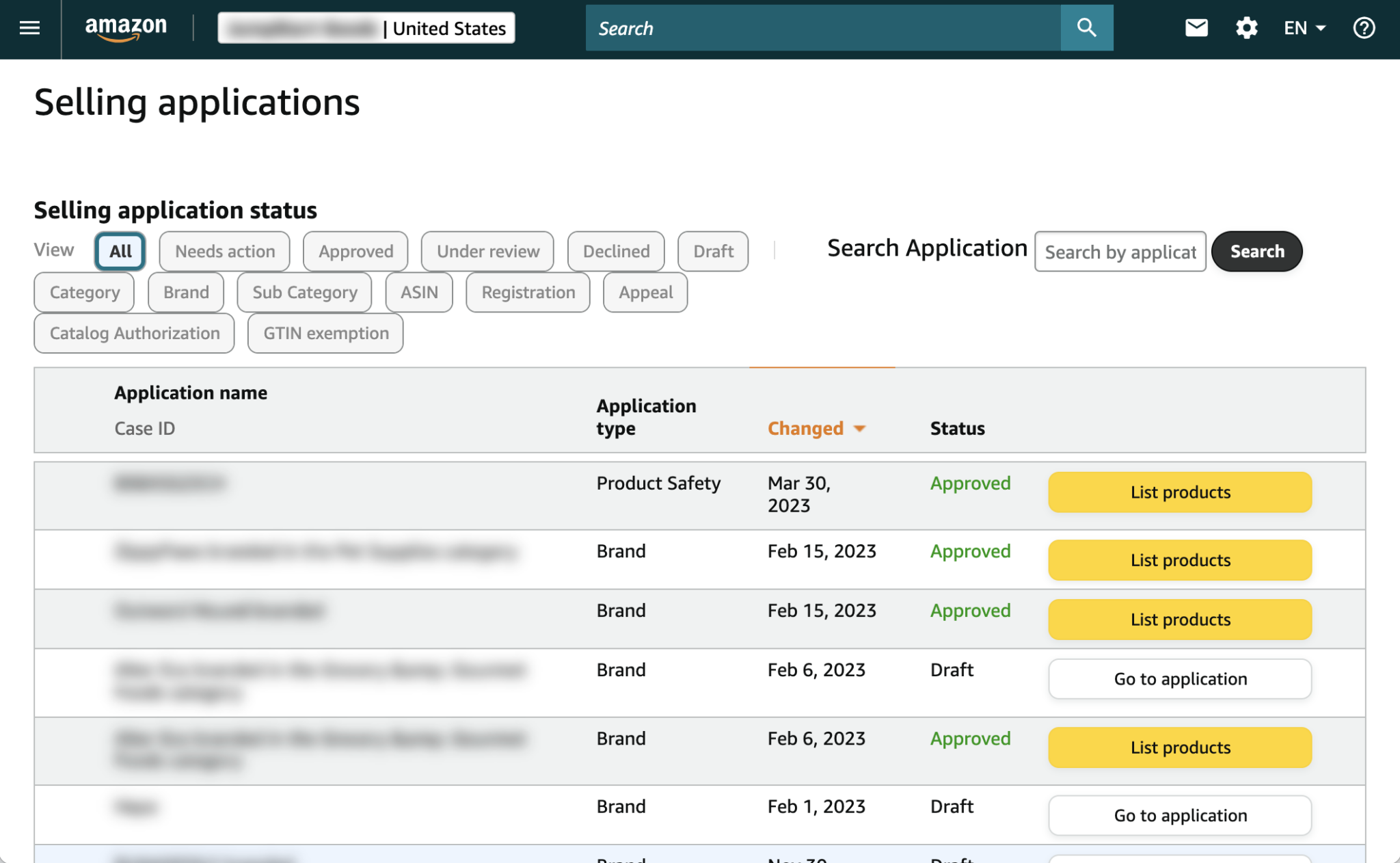Toggle the Needs action status filter
The image size is (1400, 863).
point(224,251)
